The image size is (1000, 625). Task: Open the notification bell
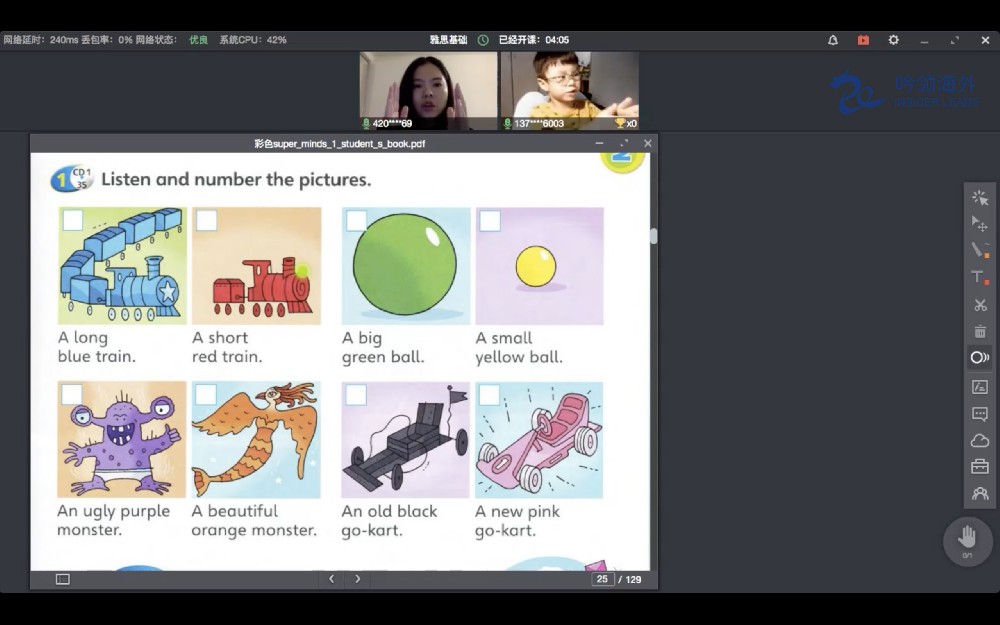point(833,40)
